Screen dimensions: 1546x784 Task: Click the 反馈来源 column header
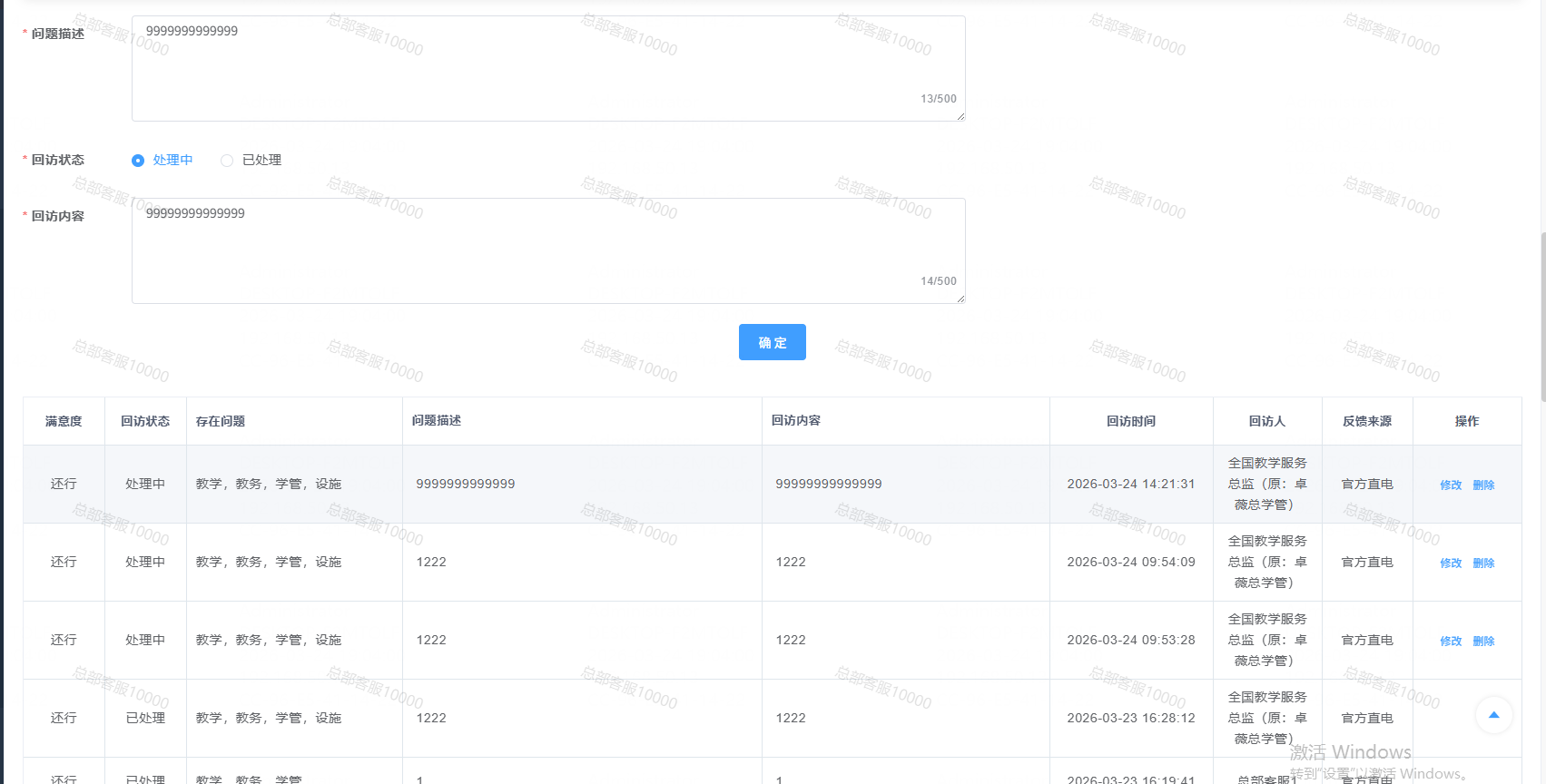(x=1366, y=421)
